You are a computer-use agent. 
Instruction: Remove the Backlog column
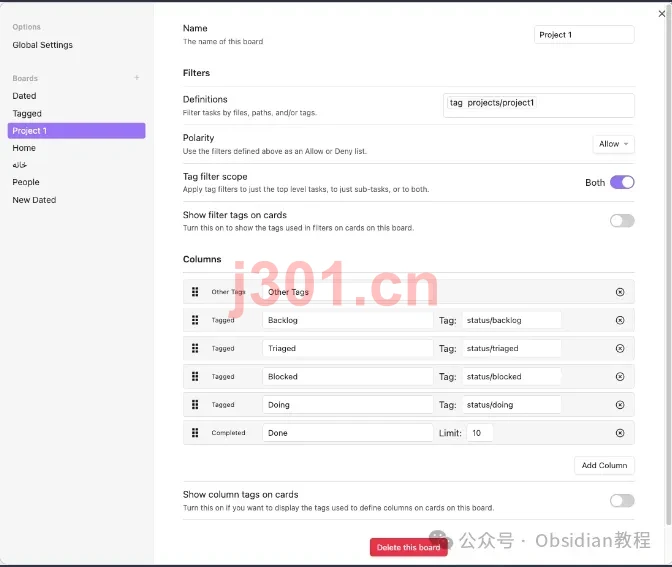(x=620, y=320)
